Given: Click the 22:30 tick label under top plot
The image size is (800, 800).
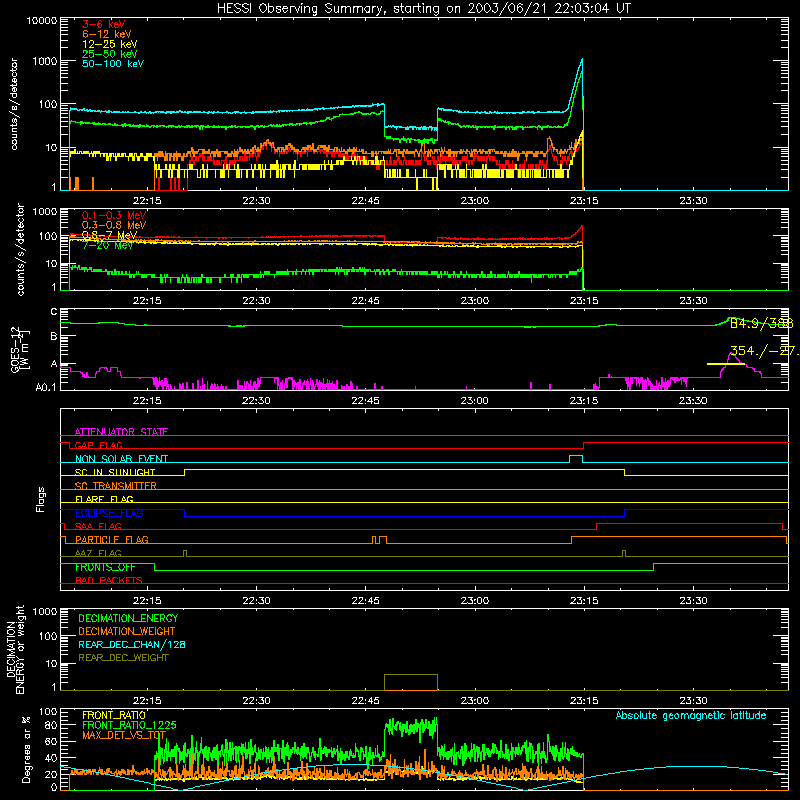Looking at the screenshot, I should tap(256, 201).
